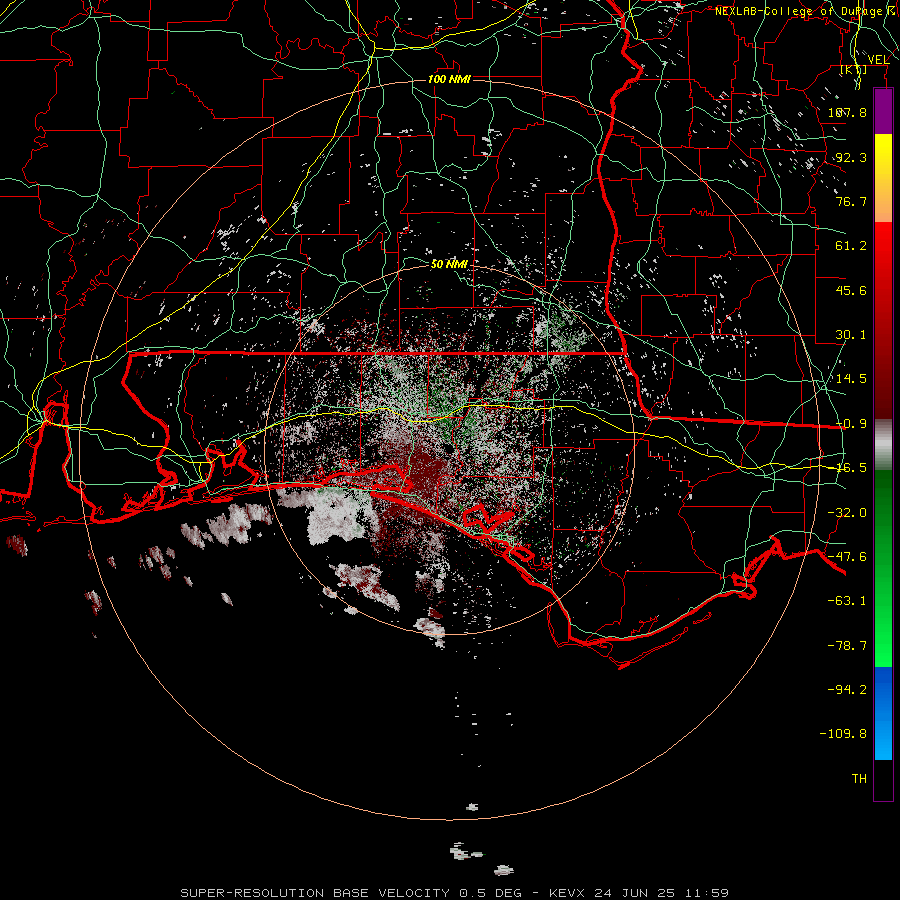Pick the purple segment of velocity scale

tap(883, 111)
